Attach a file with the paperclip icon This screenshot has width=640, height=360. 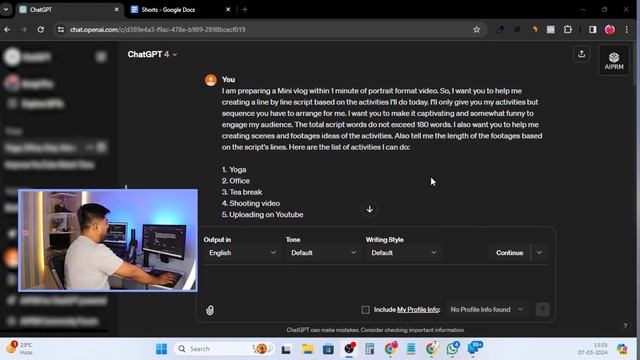(x=210, y=310)
